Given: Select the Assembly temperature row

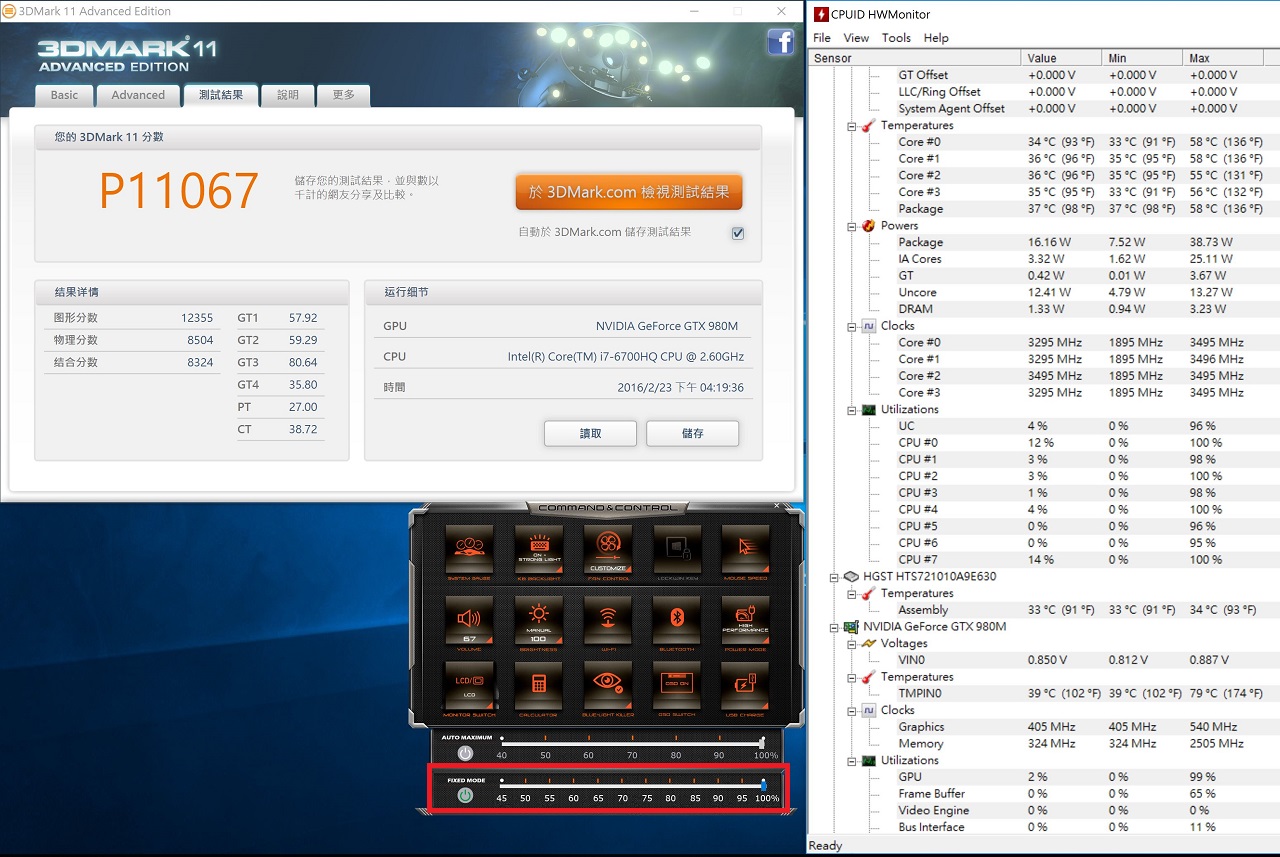Looking at the screenshot, I should click(1043, 610).
